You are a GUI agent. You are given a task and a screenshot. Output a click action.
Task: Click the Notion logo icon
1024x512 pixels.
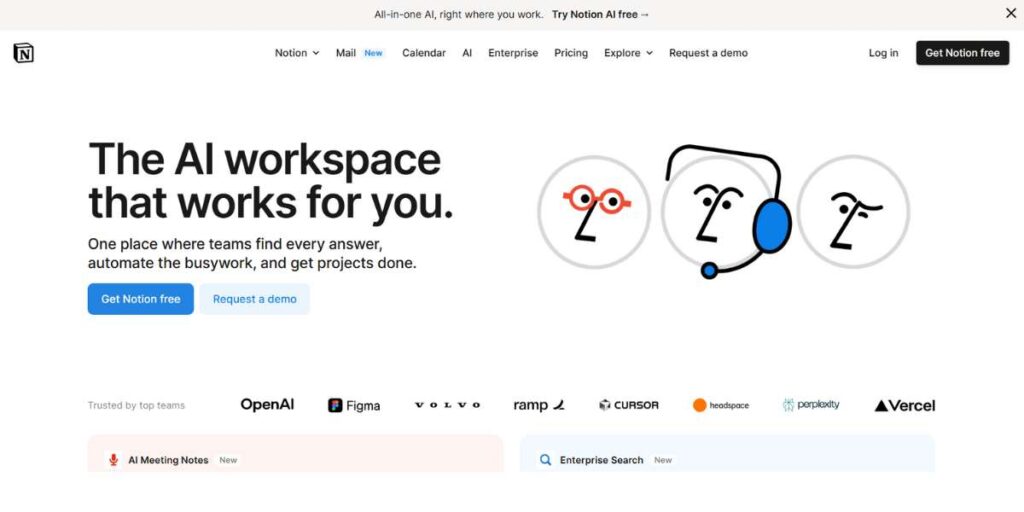(x=23, y=53)
